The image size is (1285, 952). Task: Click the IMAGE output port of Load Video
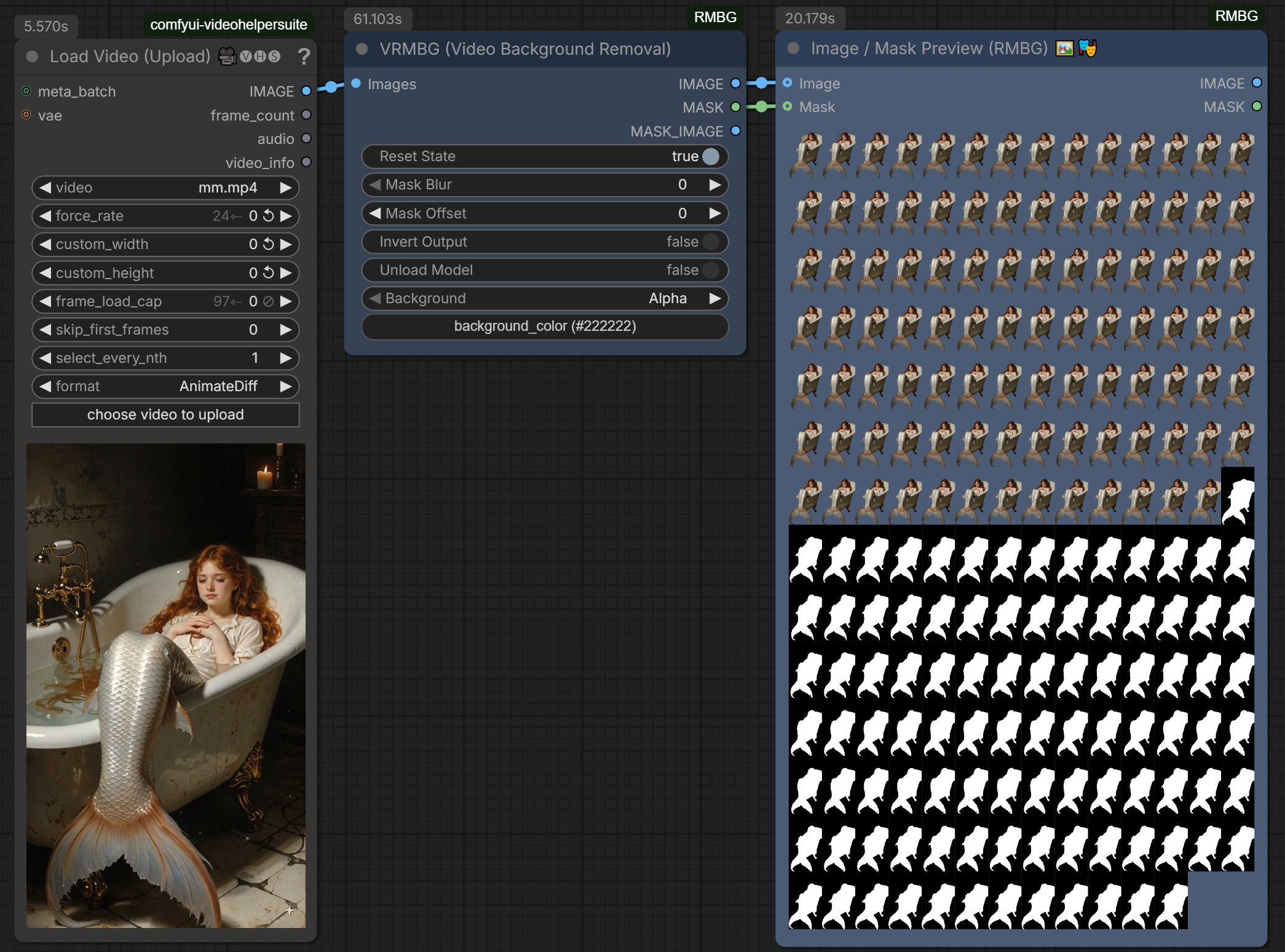(x=306, y=91)
